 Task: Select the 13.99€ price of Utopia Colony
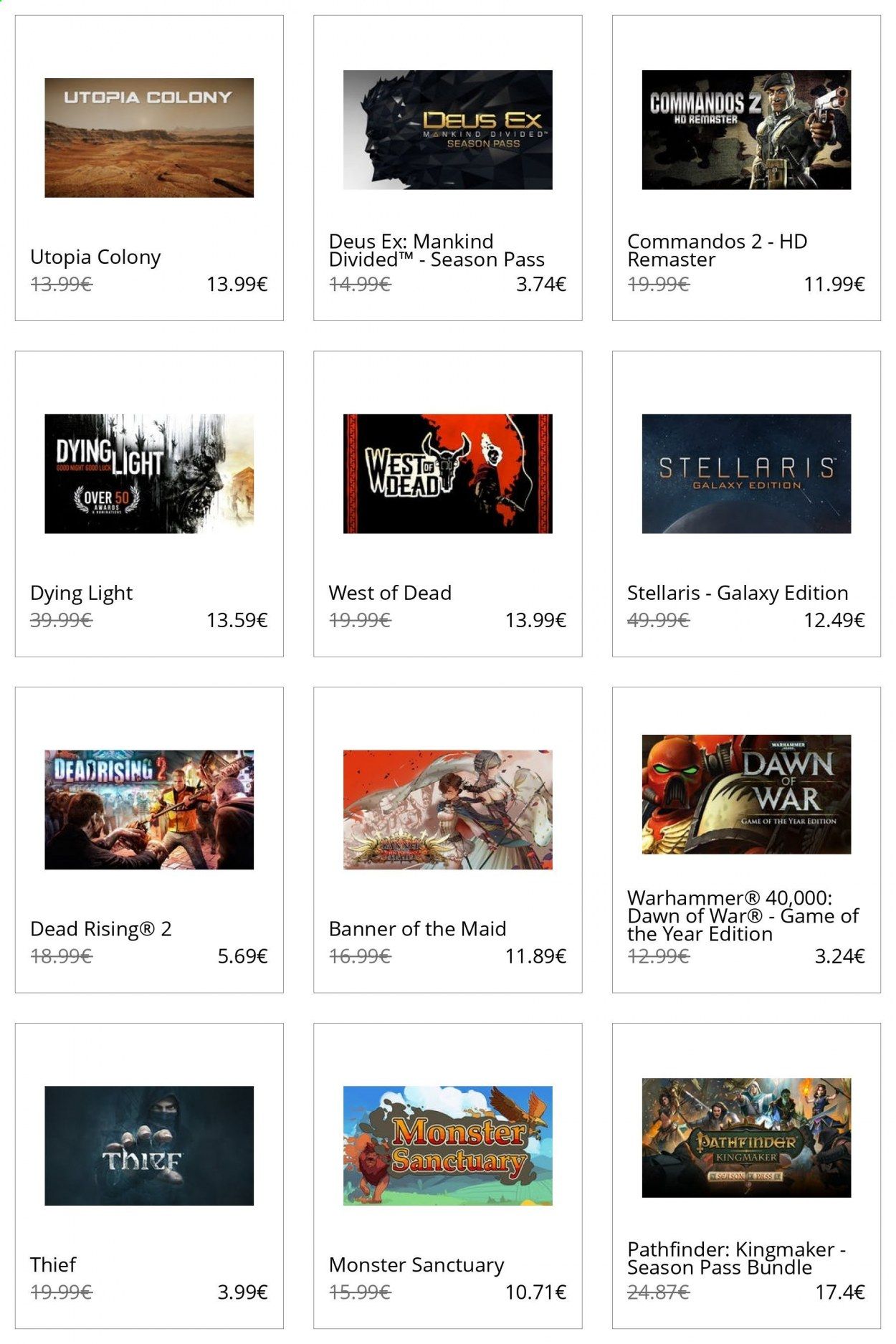pos(237,285)
